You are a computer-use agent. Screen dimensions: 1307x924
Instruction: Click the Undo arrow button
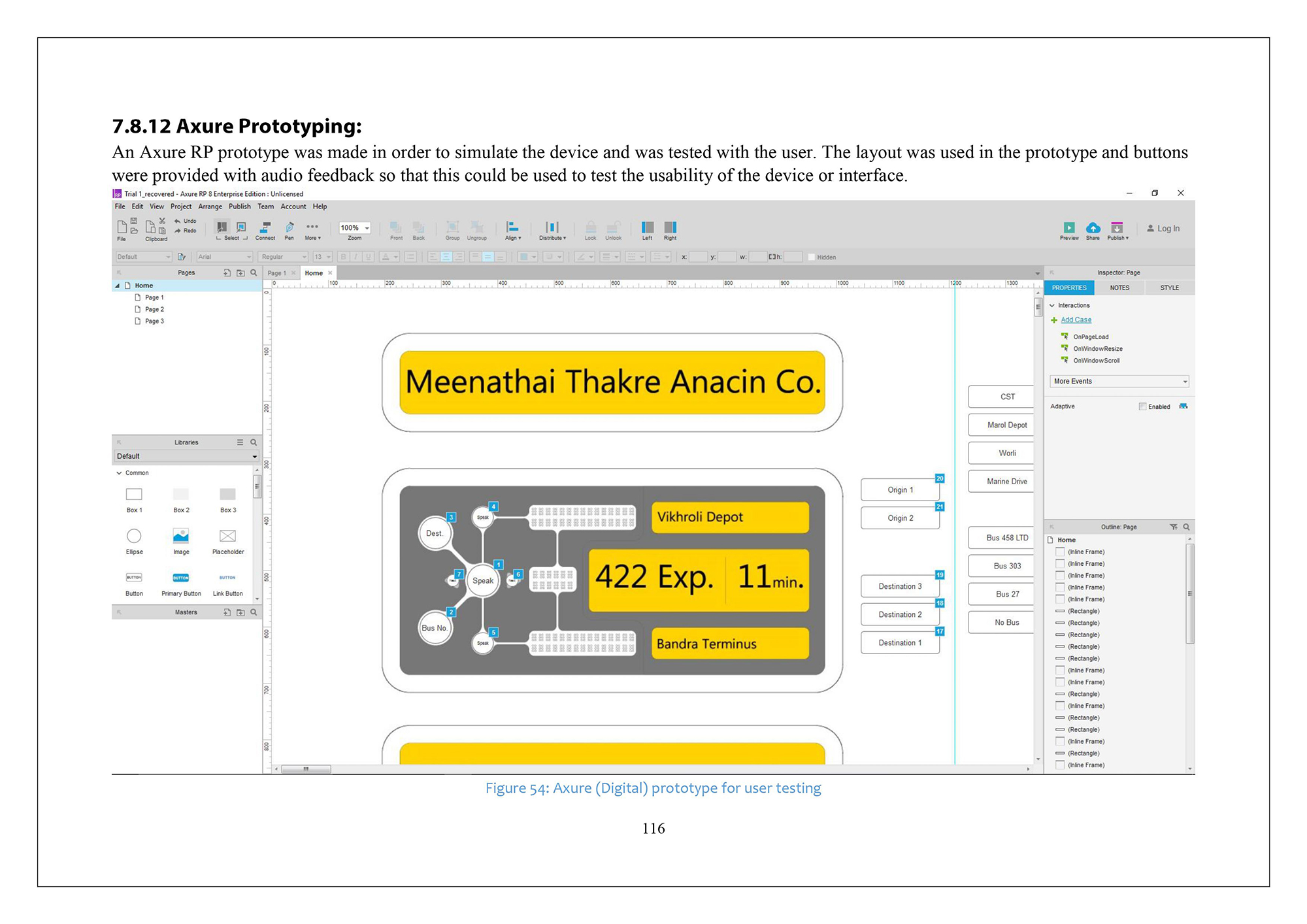178,221
